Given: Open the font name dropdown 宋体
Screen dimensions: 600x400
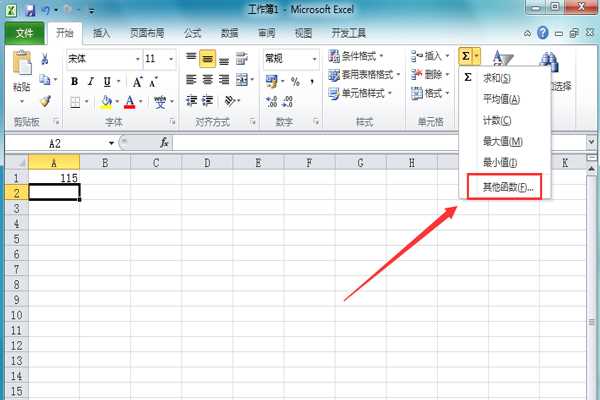Looking at the screenshot, I should click(x=138, y=59).
